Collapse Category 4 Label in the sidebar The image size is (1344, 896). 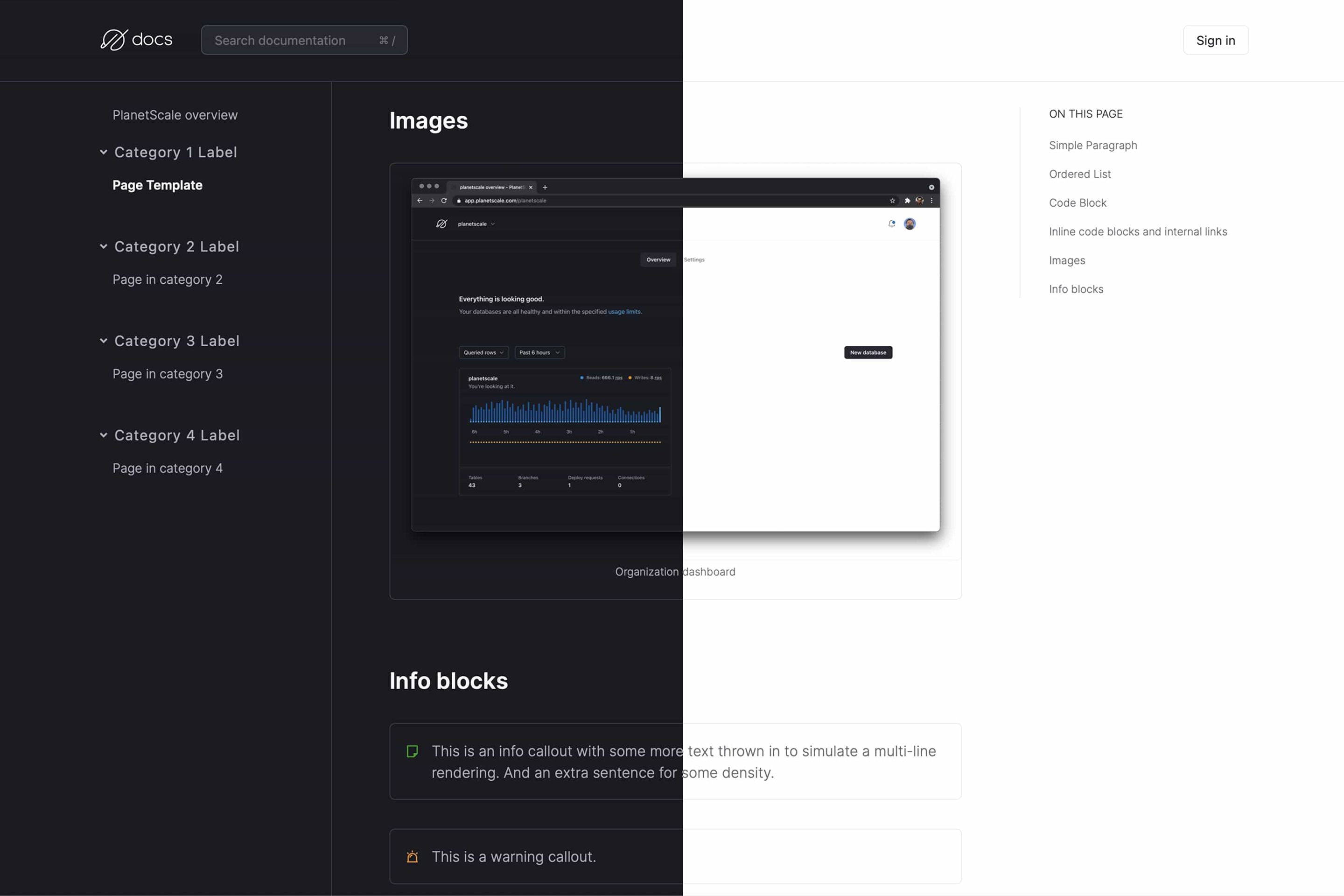click(104, 435)
